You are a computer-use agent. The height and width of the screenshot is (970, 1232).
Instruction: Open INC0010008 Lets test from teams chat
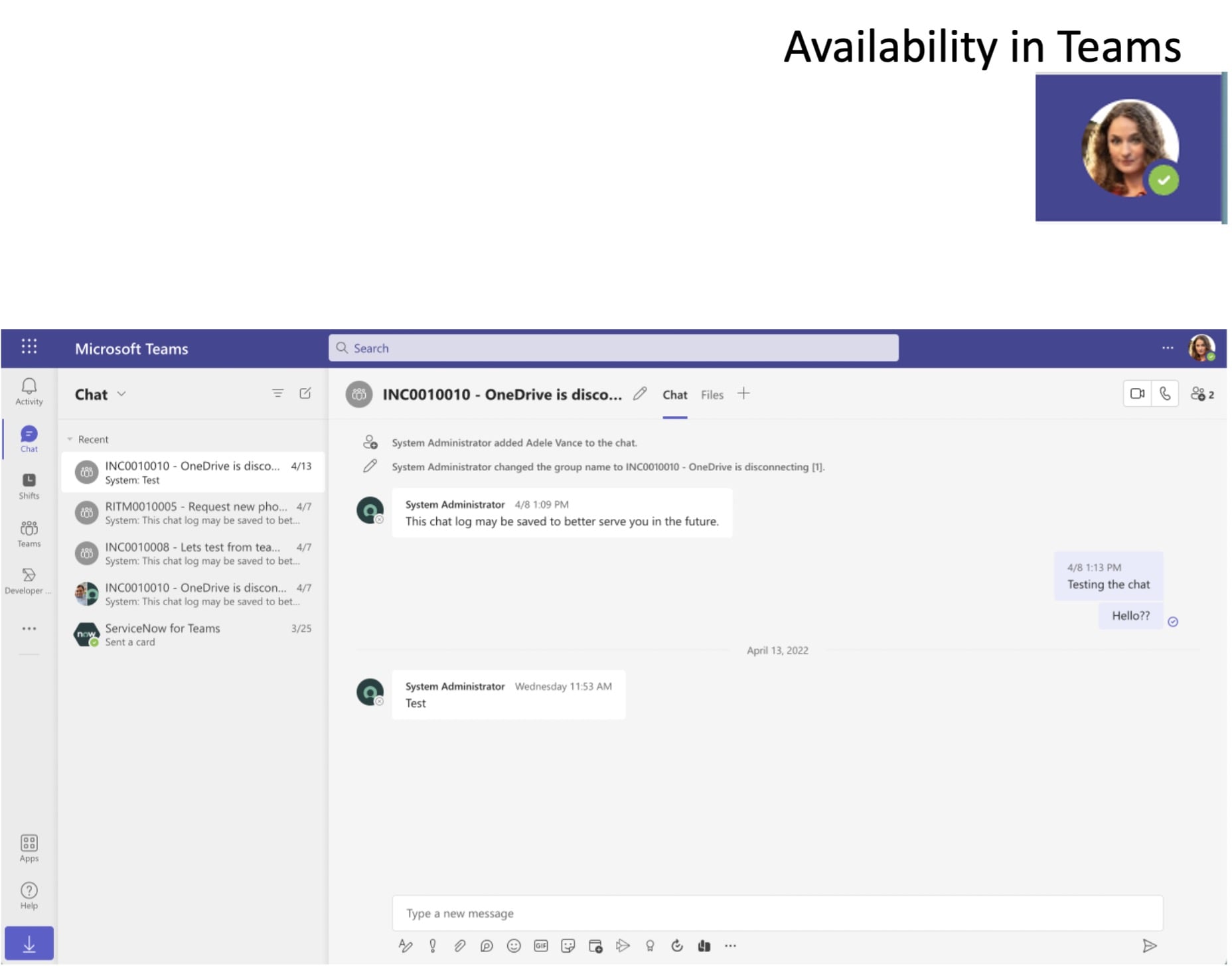coord(193,553)
